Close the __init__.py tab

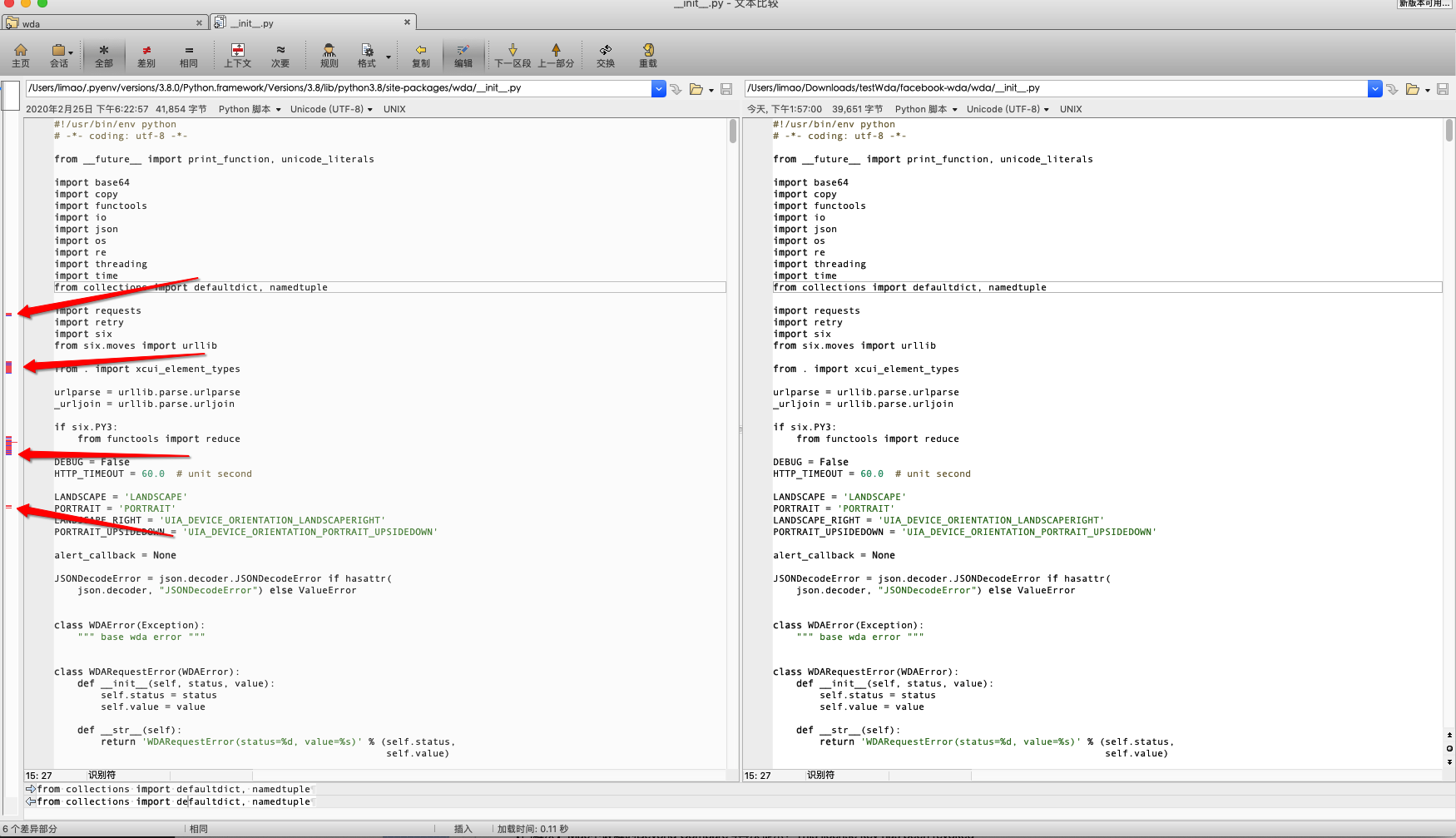coord(407,22)
